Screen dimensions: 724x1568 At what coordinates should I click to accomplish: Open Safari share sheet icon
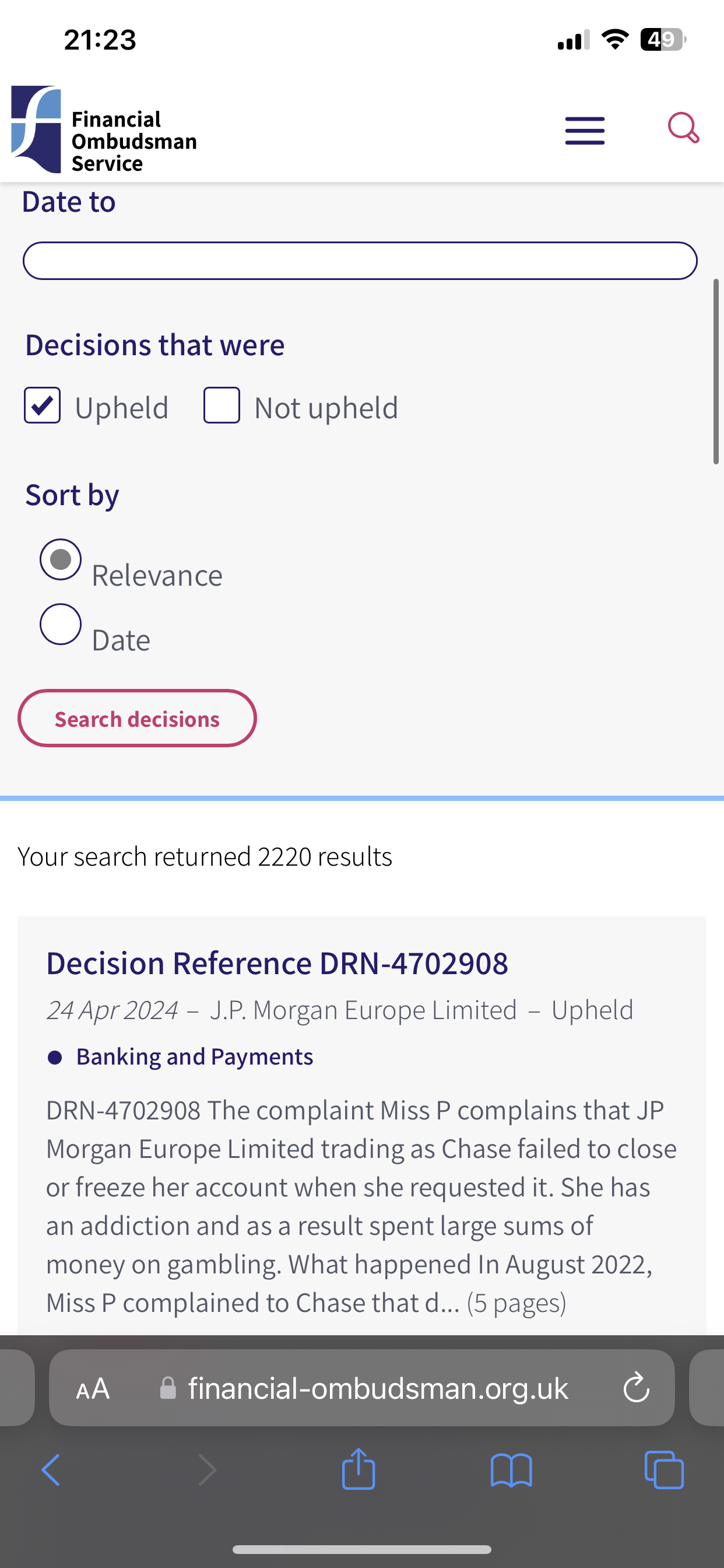pos(359,1470)
